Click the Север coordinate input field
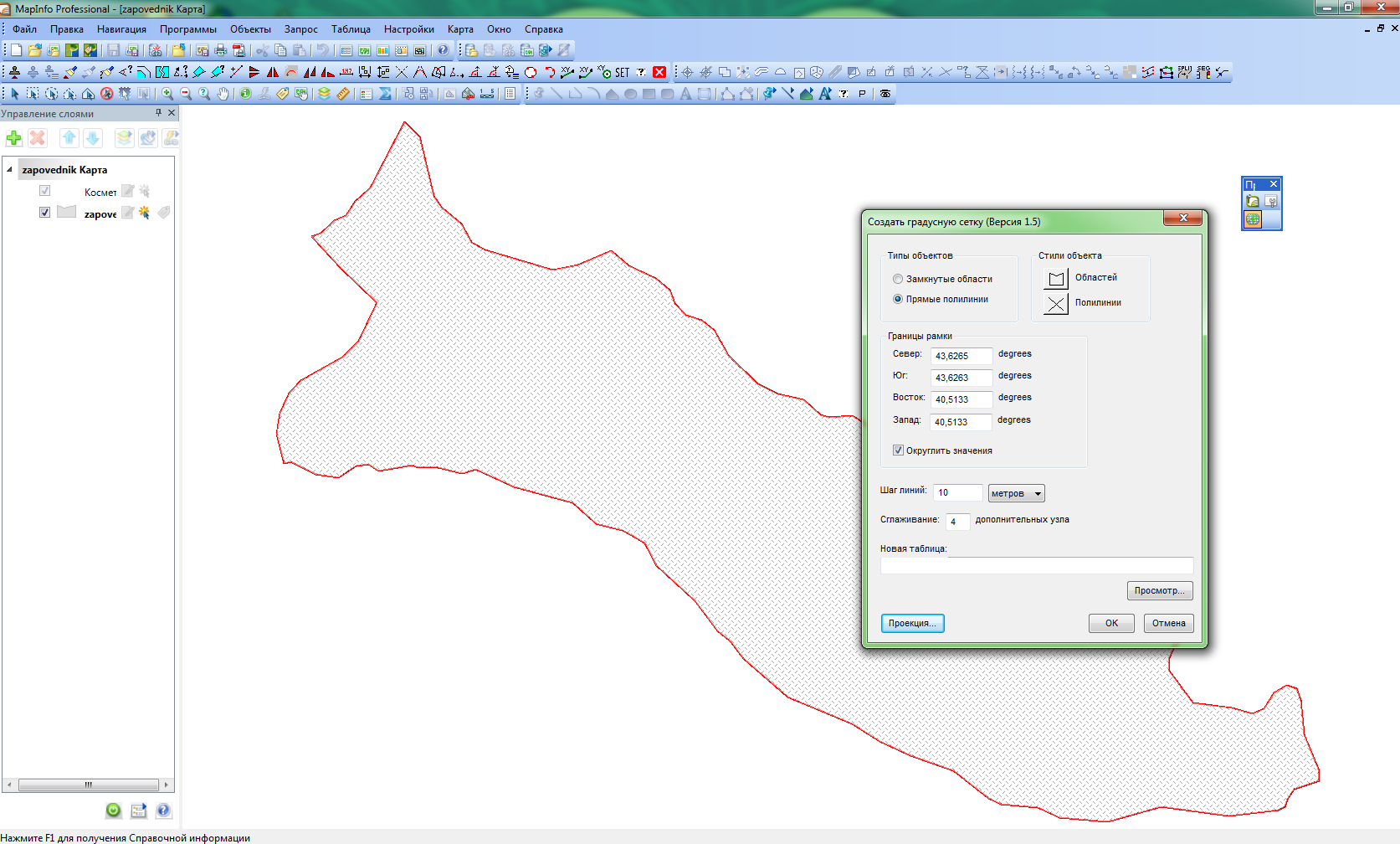This screenshot has width=1400, height=844. (x=961, y=356)
